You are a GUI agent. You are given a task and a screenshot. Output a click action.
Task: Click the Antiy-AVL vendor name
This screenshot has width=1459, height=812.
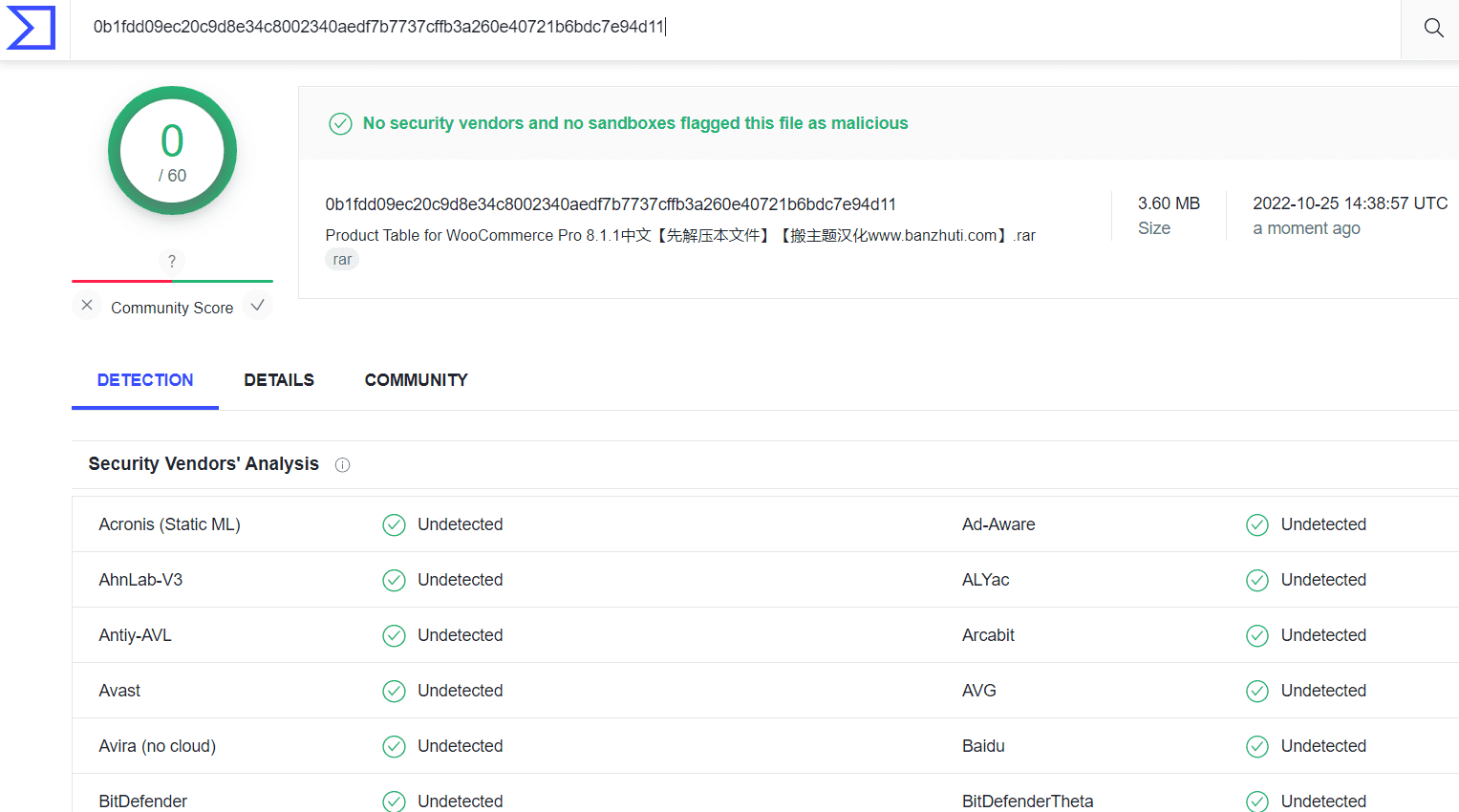pos(135,635)
